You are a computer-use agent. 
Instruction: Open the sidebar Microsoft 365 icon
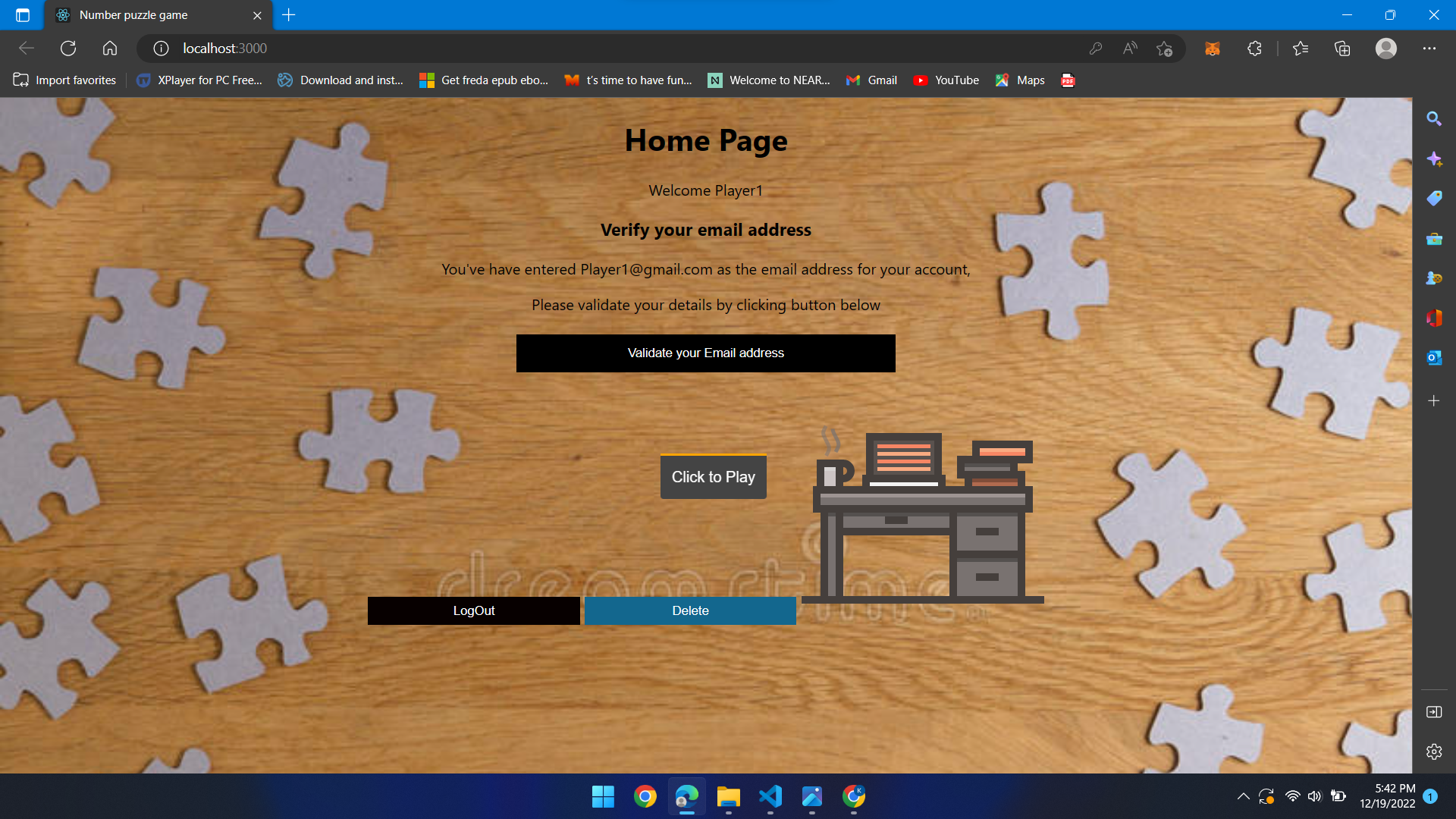click(1434, 318)
